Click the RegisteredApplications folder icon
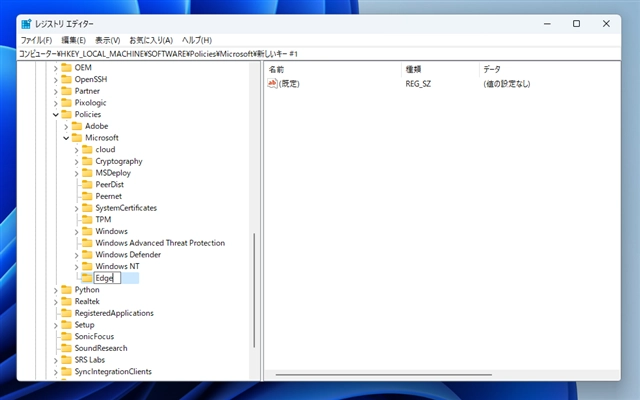 (x=67, y=313)
